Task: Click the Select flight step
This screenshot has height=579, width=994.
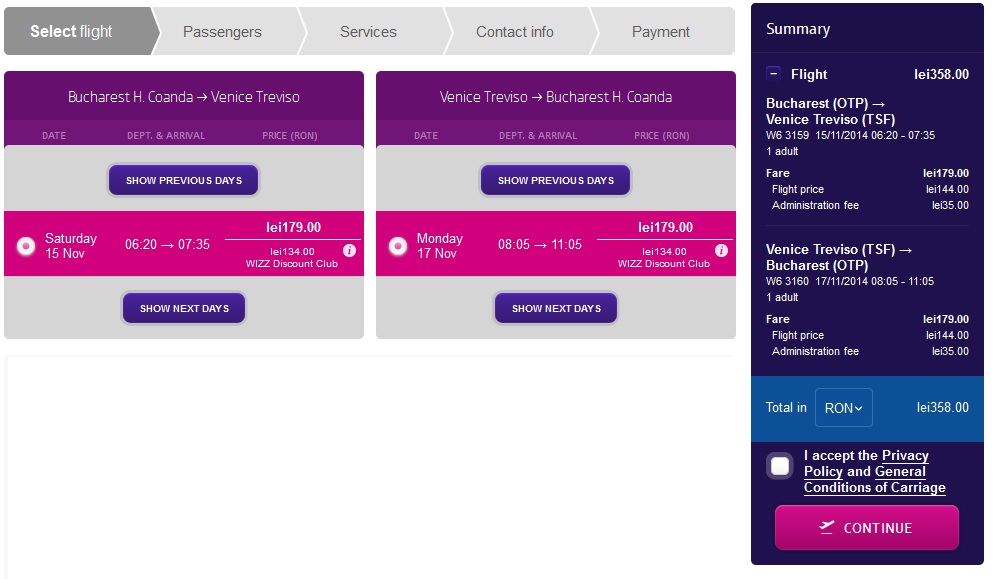Action: point(72,32)
